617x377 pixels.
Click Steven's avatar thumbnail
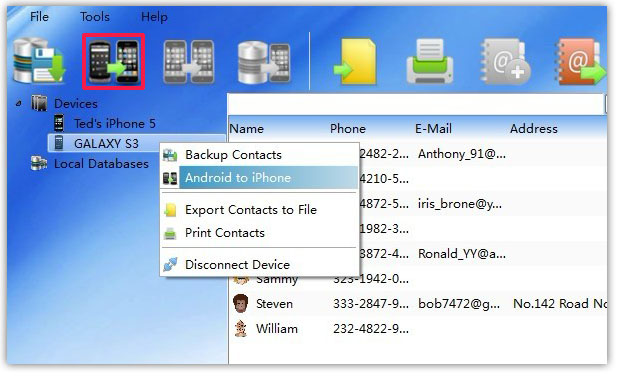[x=240, y=304]
